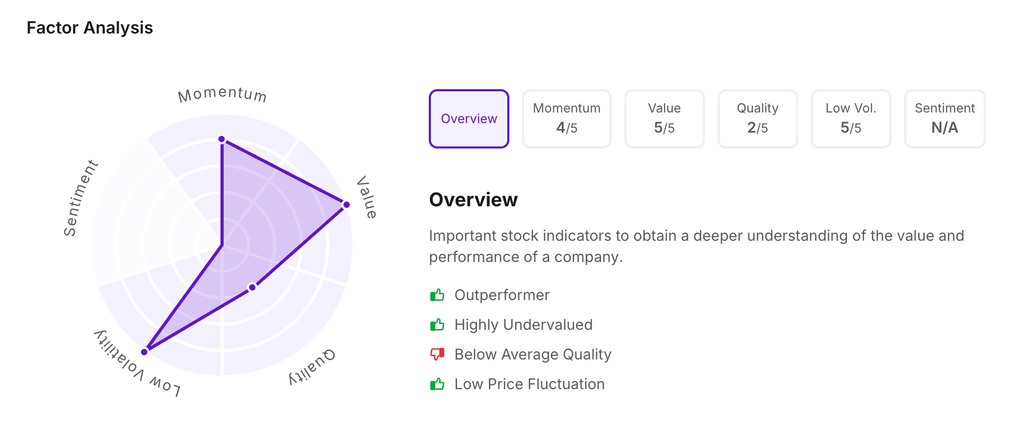The width and height of the screenshot is (1024, 437).
Task: Click the Momentum axis label on the chart
Action: 222,95
